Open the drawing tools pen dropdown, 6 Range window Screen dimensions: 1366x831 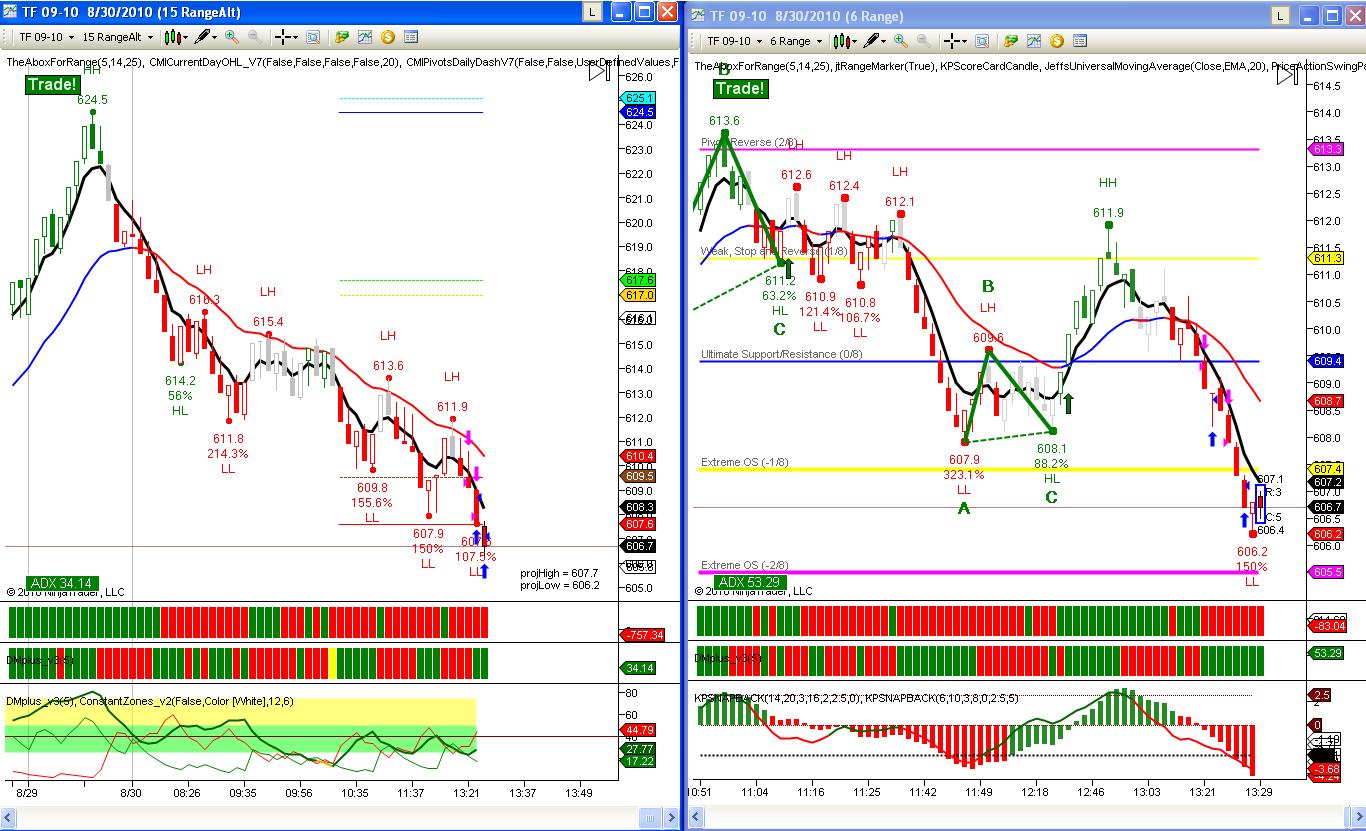(x=877, y=41)
